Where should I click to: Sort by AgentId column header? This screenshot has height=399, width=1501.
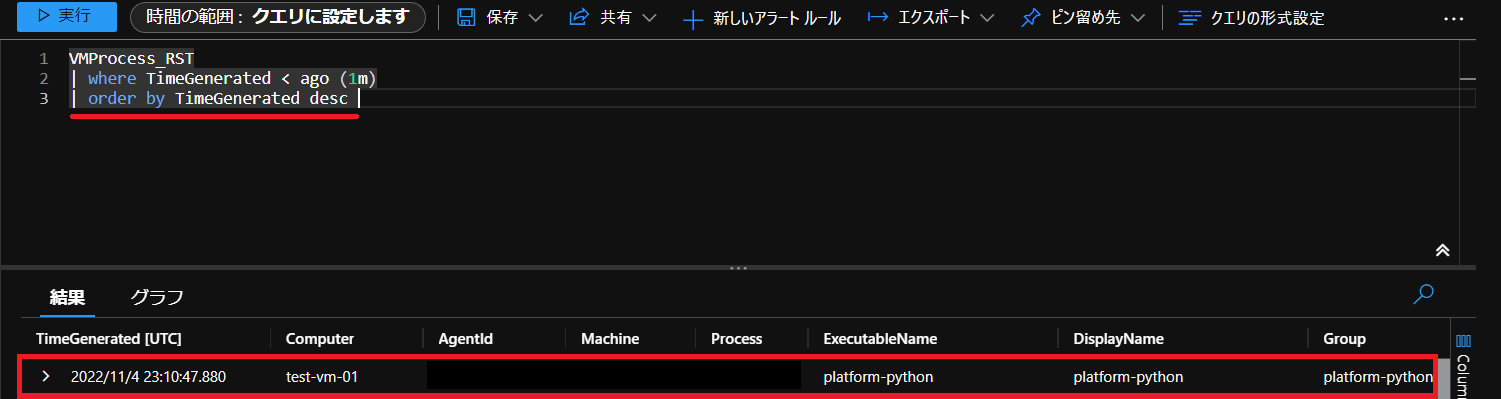pos(465,338)
